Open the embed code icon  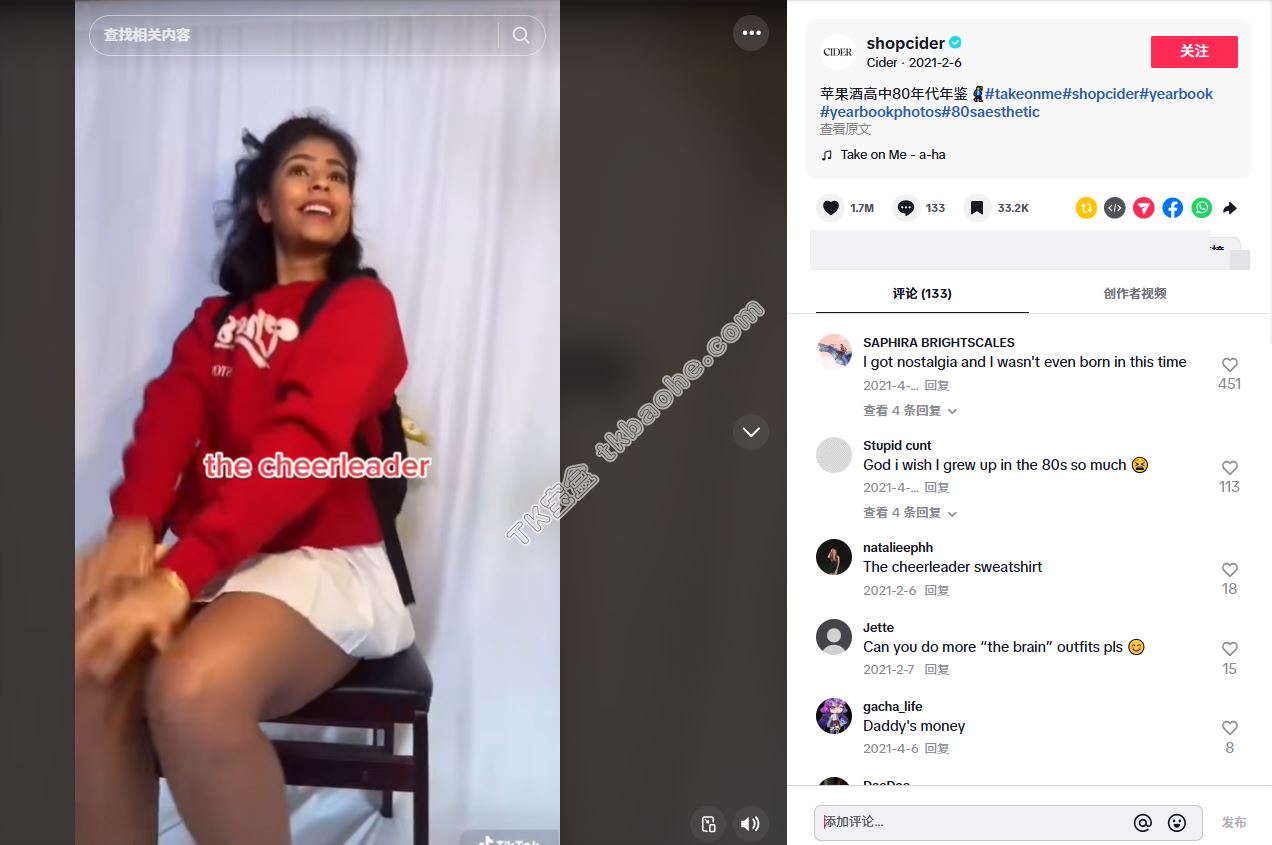1115,208
